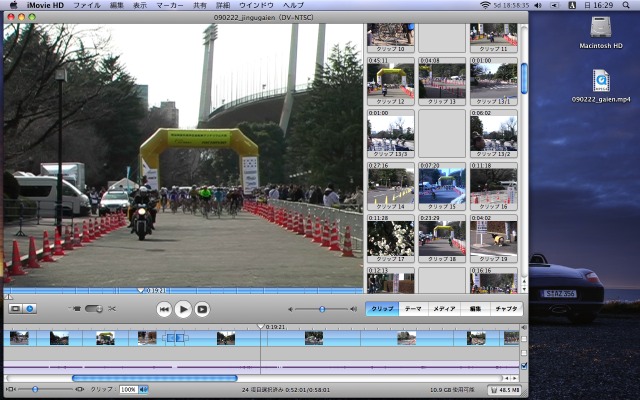Play the movie in full screen
640x400 pixels.
tap(202, 309)
